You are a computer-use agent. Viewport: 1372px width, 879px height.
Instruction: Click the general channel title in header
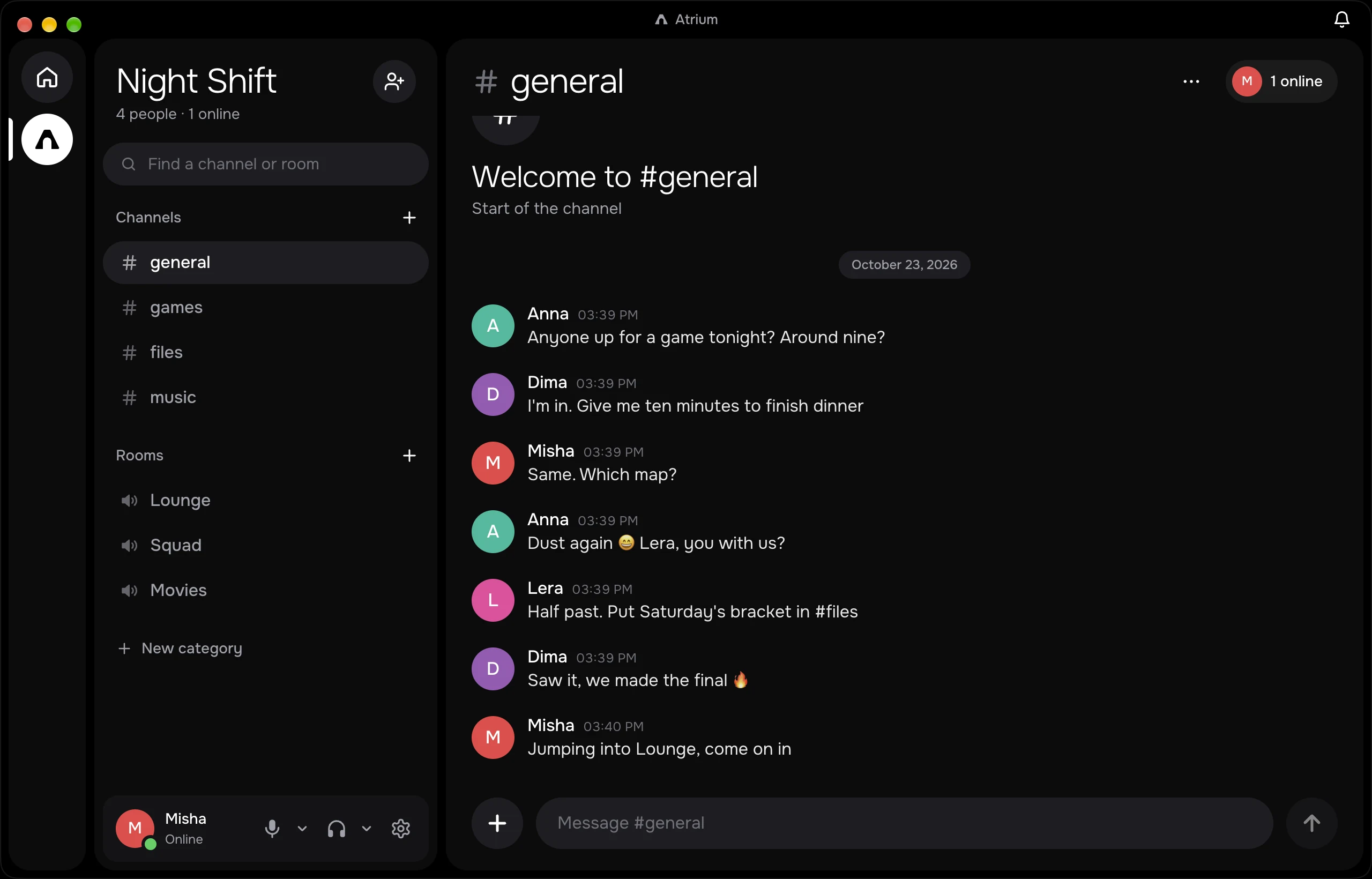pyautogui.click(x=566, y=81)
